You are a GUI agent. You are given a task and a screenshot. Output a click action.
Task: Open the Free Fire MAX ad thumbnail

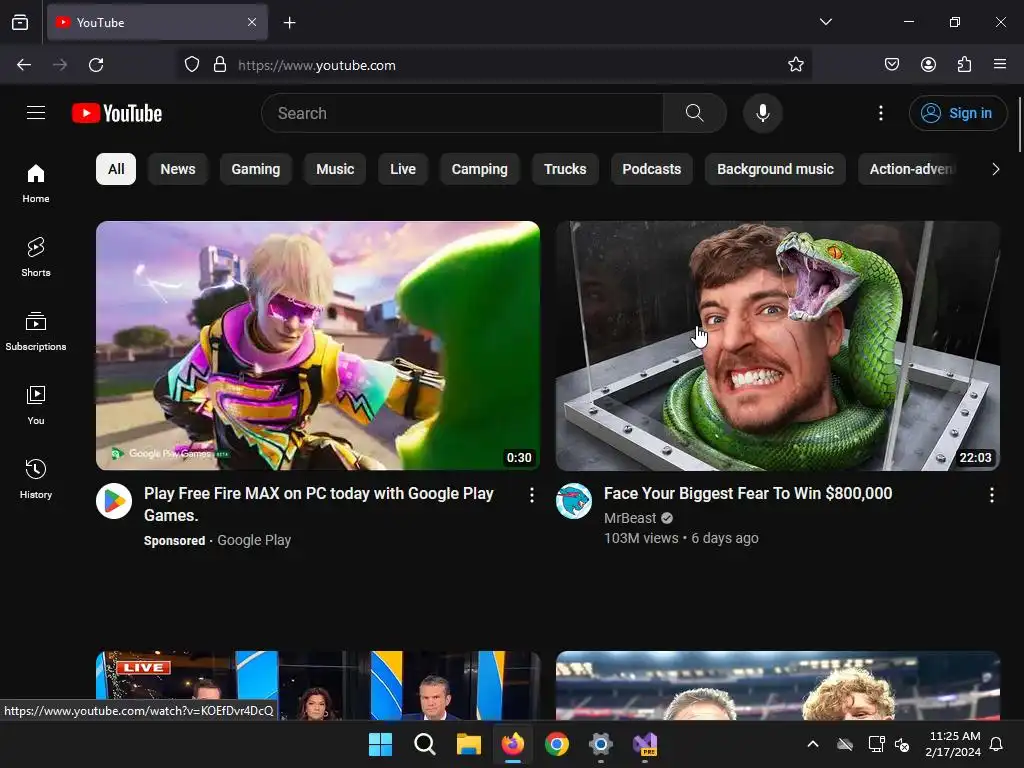click(318, 345)
